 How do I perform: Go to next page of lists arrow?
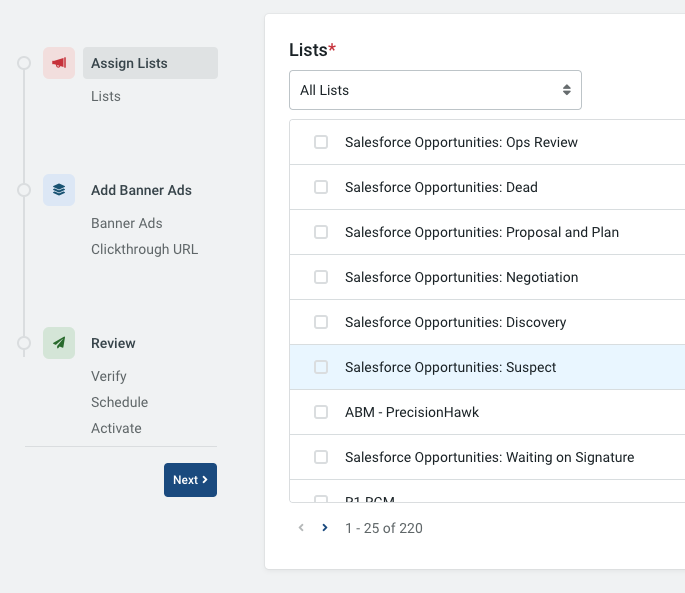(x=325, y=528)
